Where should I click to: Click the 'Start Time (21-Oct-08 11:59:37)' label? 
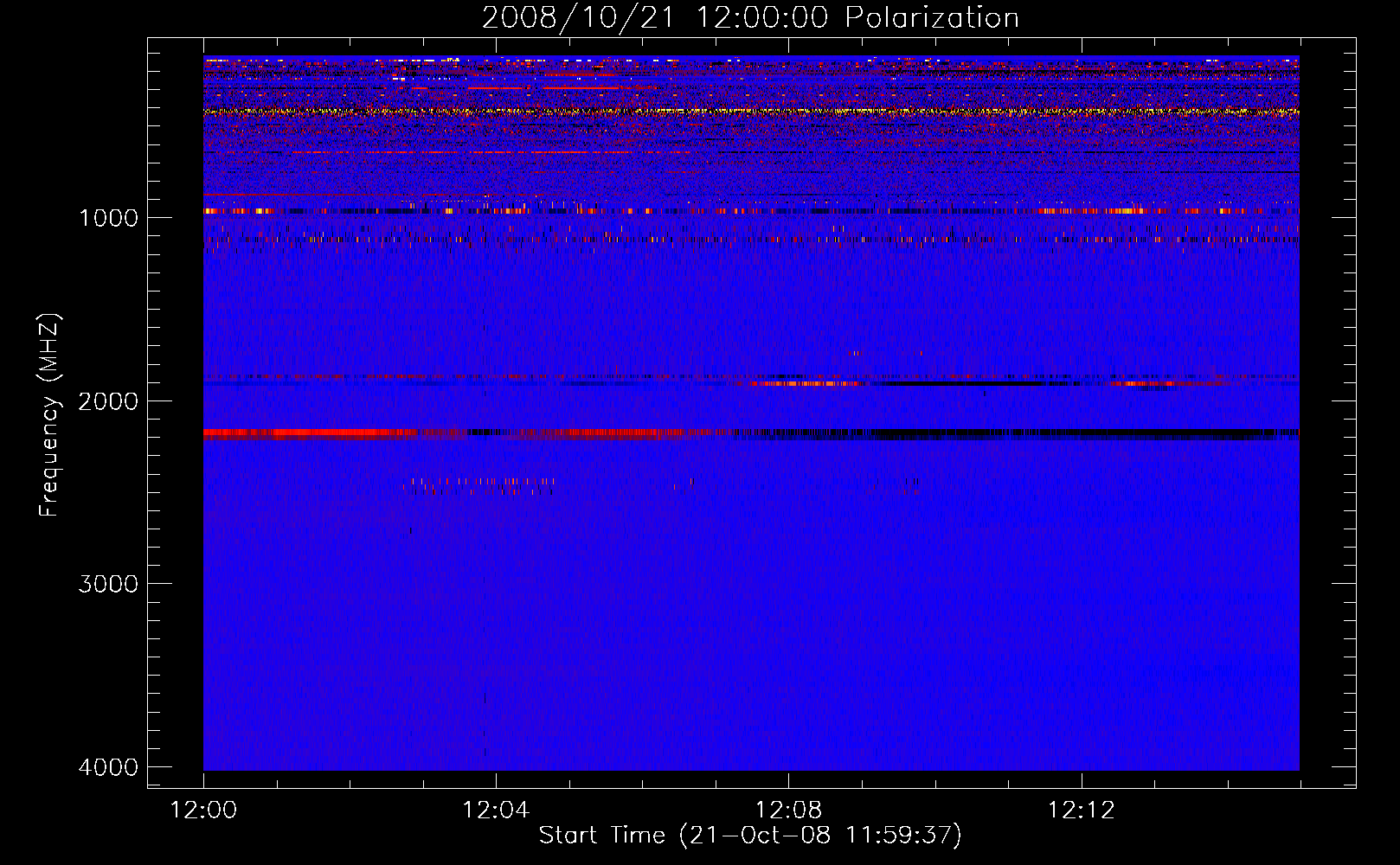(750, 835)
